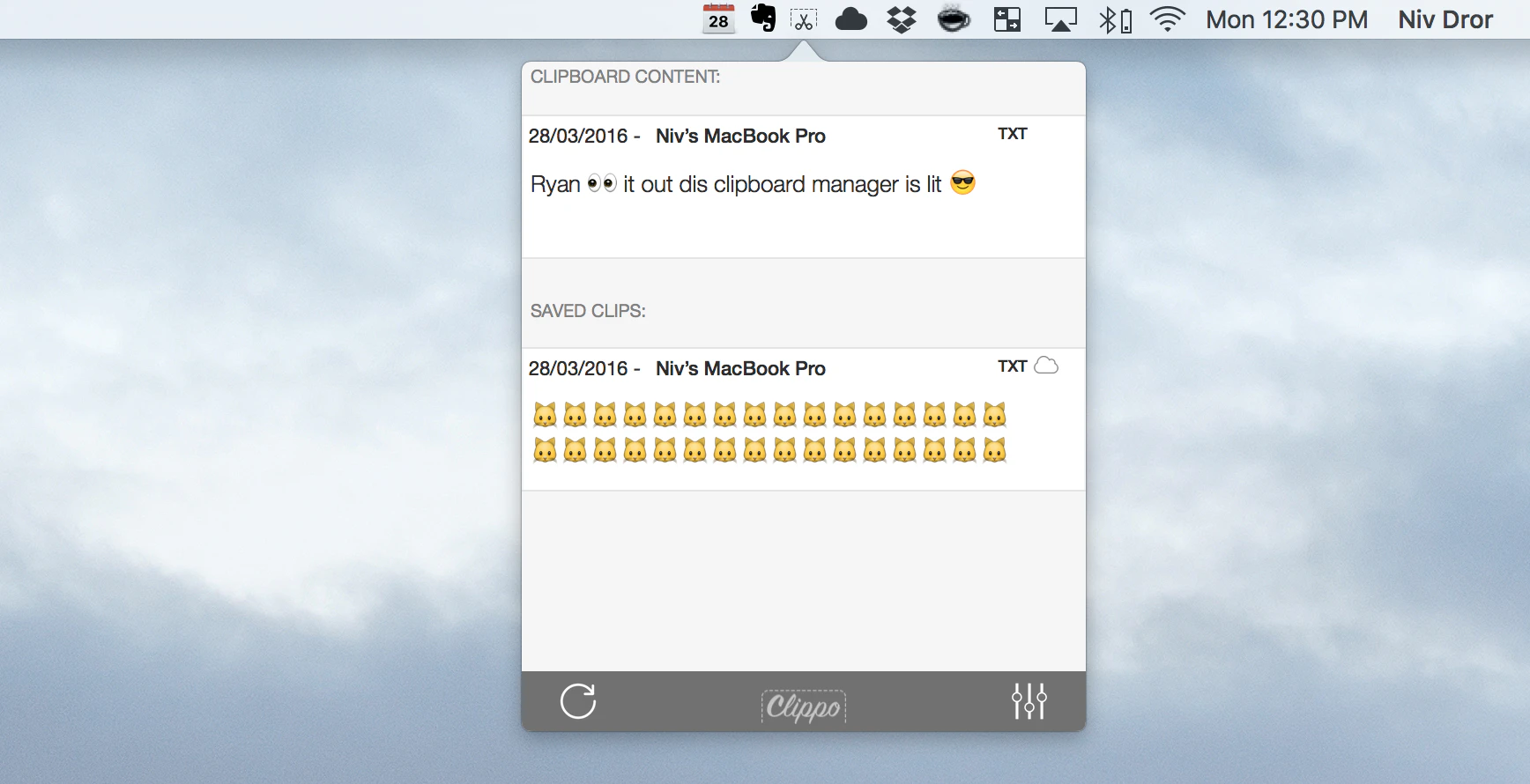Click the Mon 12:30 PM clock
Screen dimensions: 1530x784
pyautogui.click(x=1287, y=19)
